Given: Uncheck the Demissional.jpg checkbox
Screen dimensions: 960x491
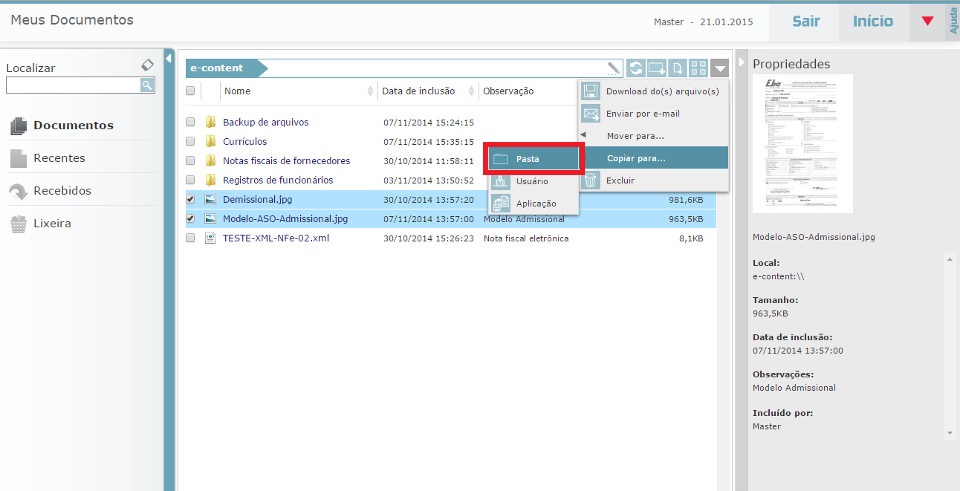Looking at the screenshot, I should (190, 199).
